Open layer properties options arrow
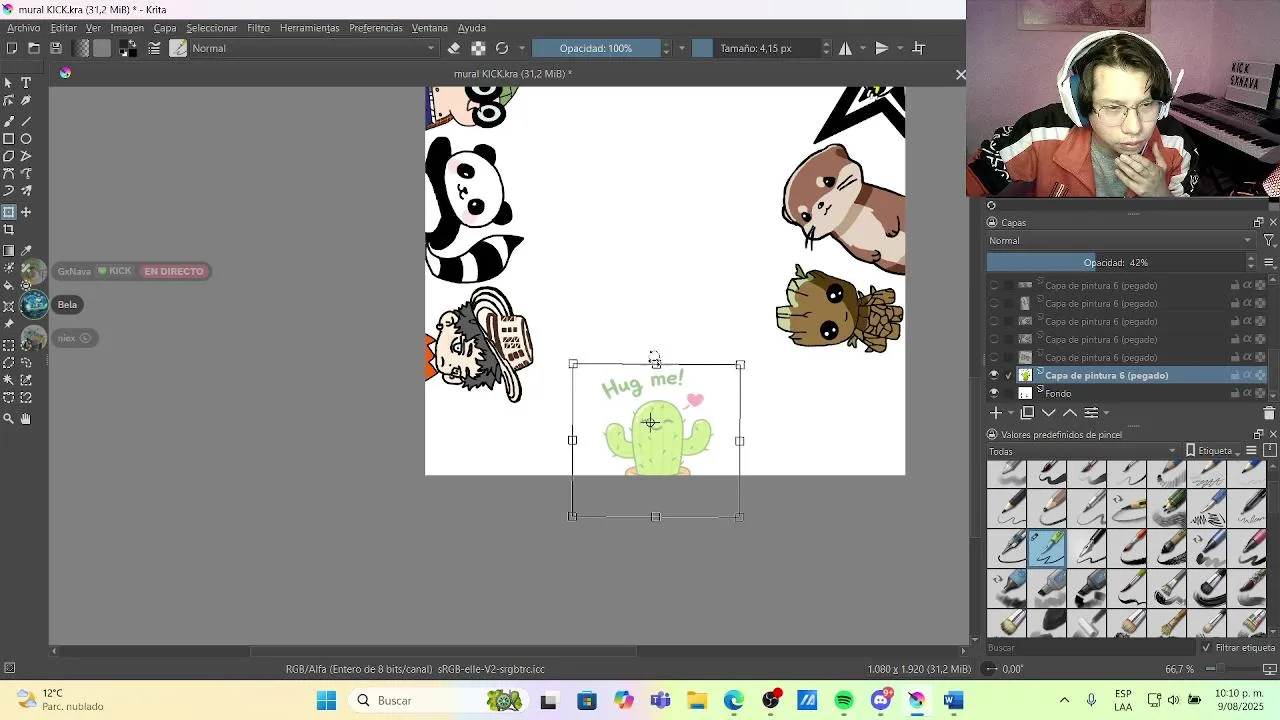The width and height of the screenshot is (1280, 720). 1106,413
